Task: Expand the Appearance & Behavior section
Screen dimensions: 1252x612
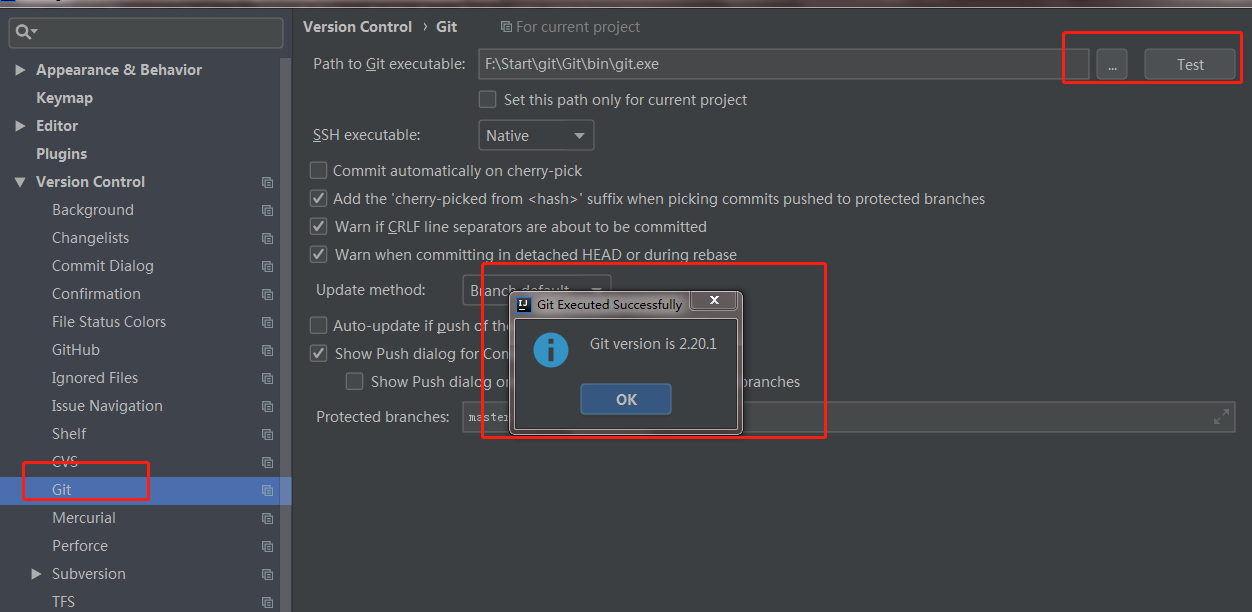Action: (20, 70)
